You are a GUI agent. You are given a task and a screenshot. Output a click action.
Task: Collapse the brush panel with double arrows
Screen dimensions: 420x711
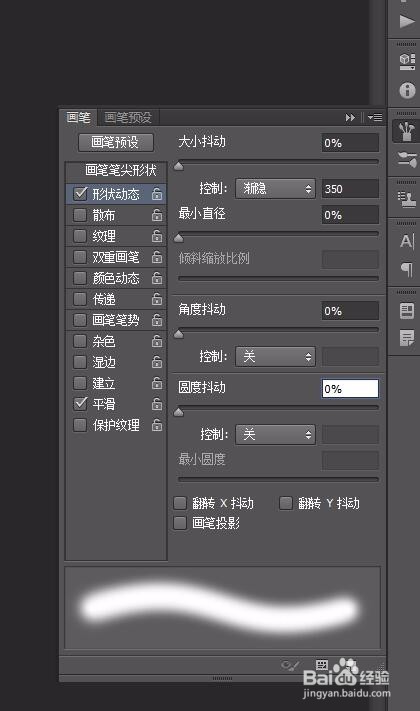click(x=350, y=117)
